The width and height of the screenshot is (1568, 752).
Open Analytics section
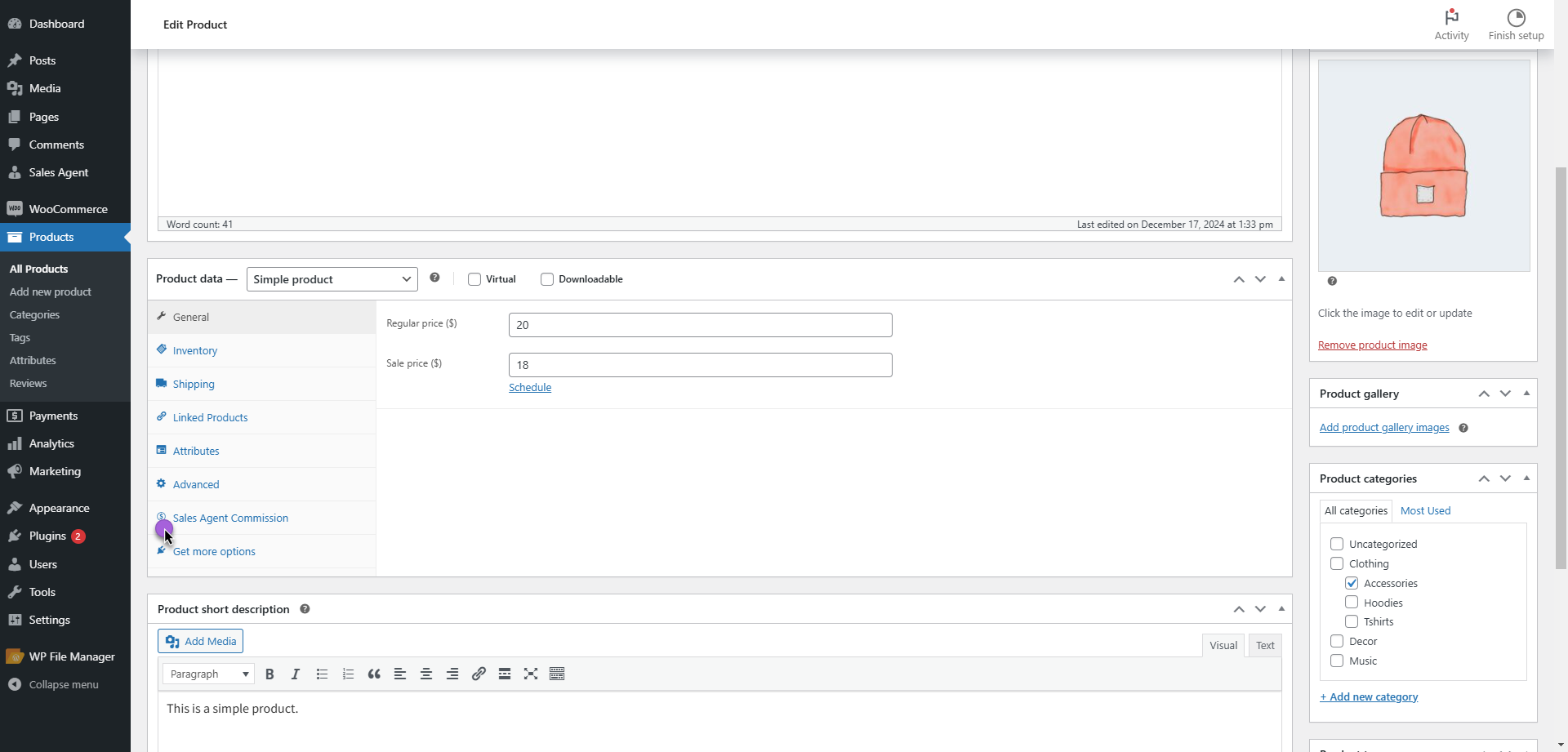coord(65,443)
